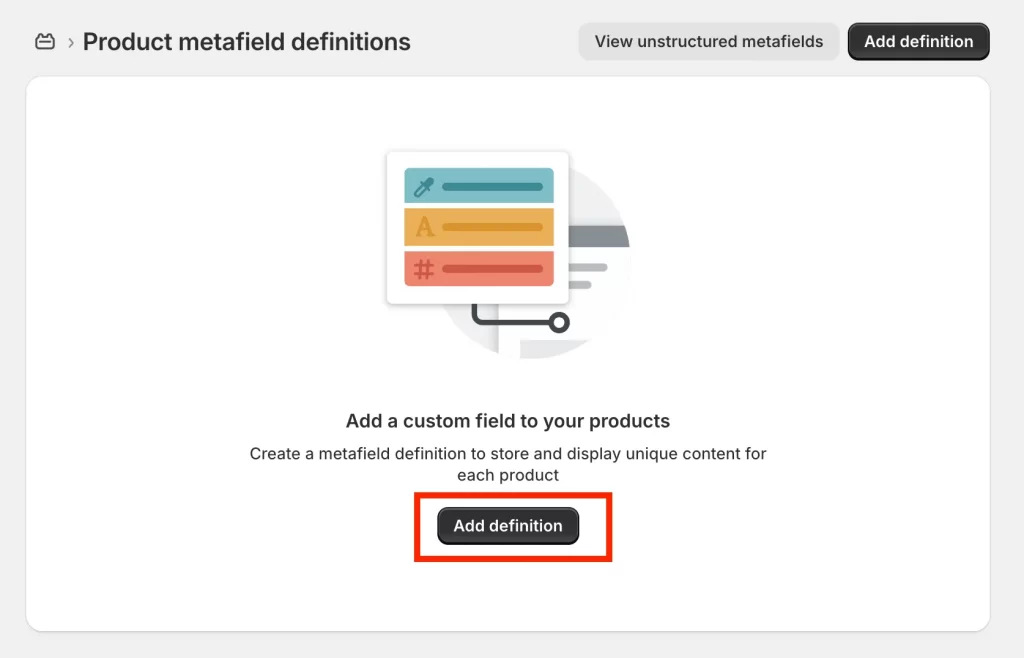Click the centered Add definition button

coord(508,525)
